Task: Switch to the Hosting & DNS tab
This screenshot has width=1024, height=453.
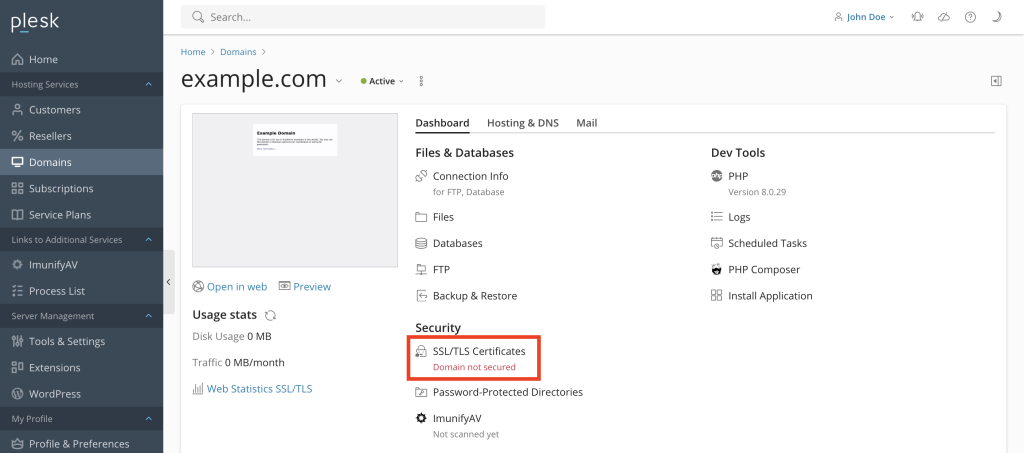Action: click(x=522, y=123)
